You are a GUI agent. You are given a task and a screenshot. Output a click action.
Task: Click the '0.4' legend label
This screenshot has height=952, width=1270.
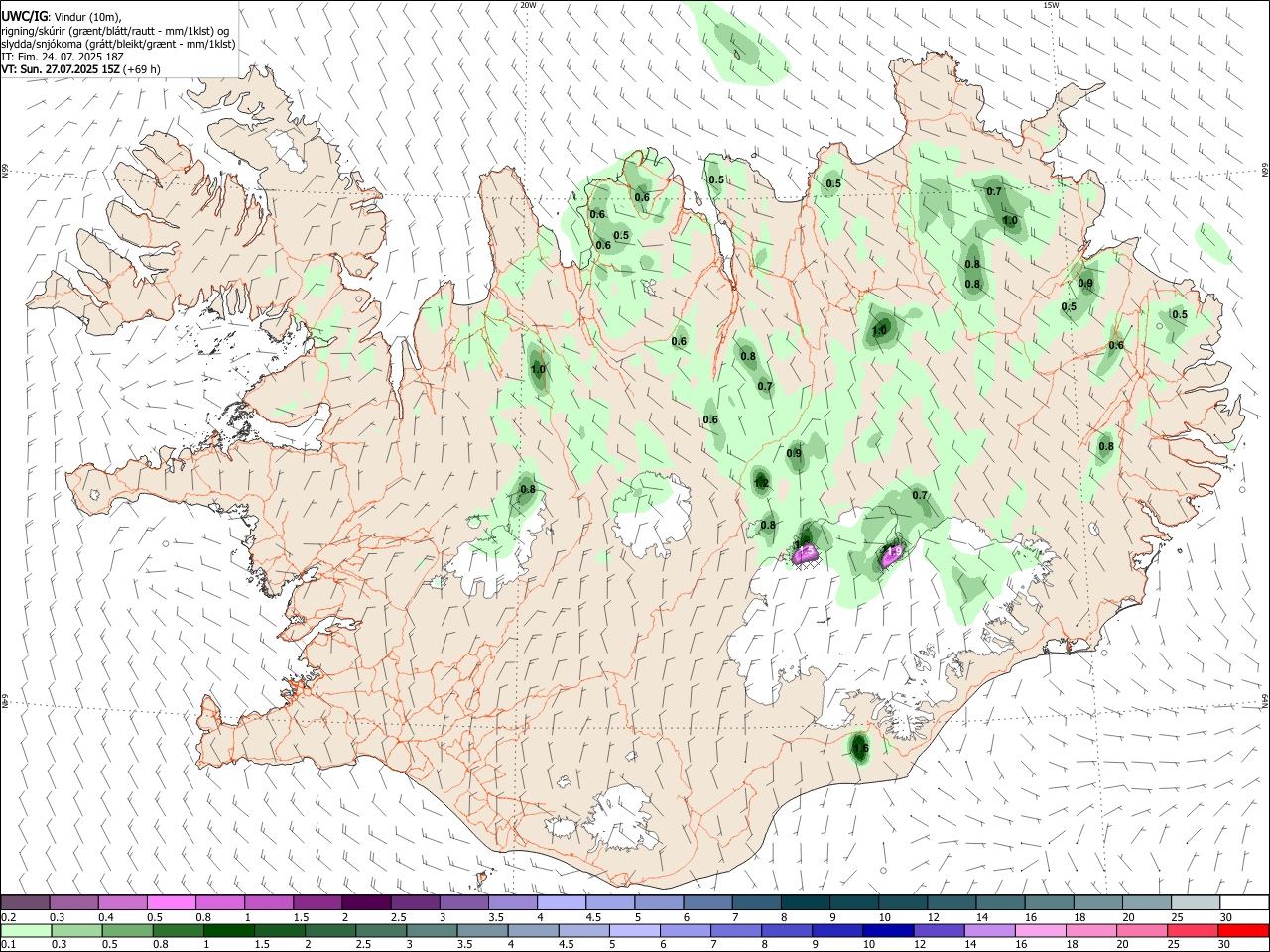(x=106, y=917)
